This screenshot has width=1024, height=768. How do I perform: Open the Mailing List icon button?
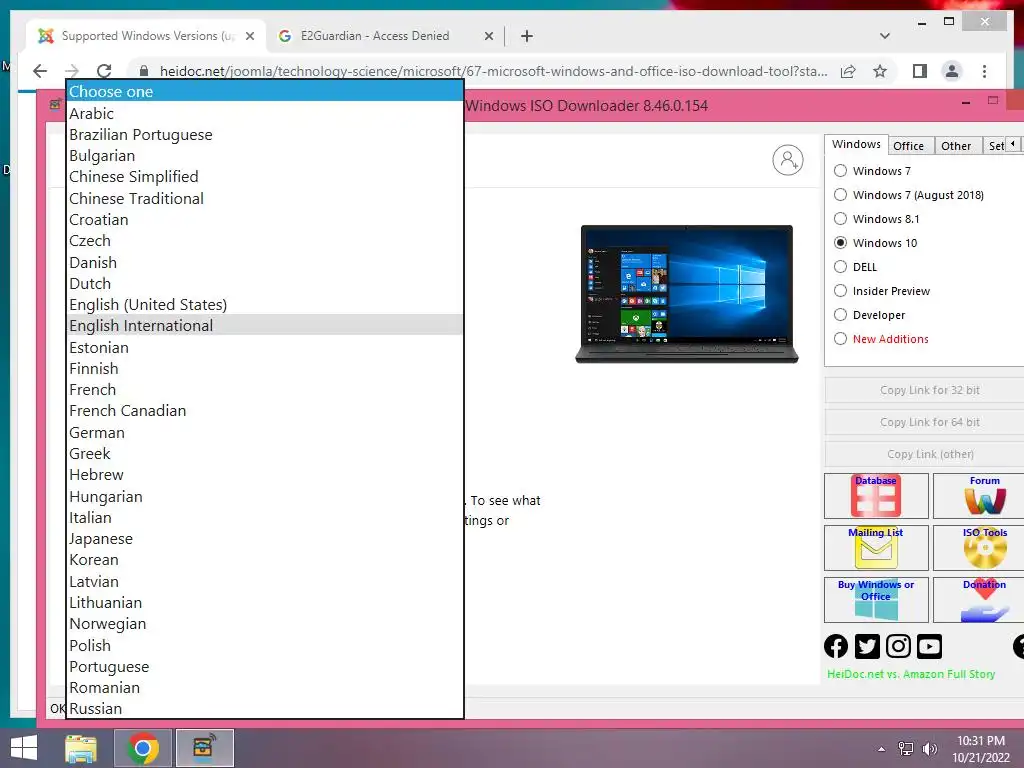click(876, 549)
